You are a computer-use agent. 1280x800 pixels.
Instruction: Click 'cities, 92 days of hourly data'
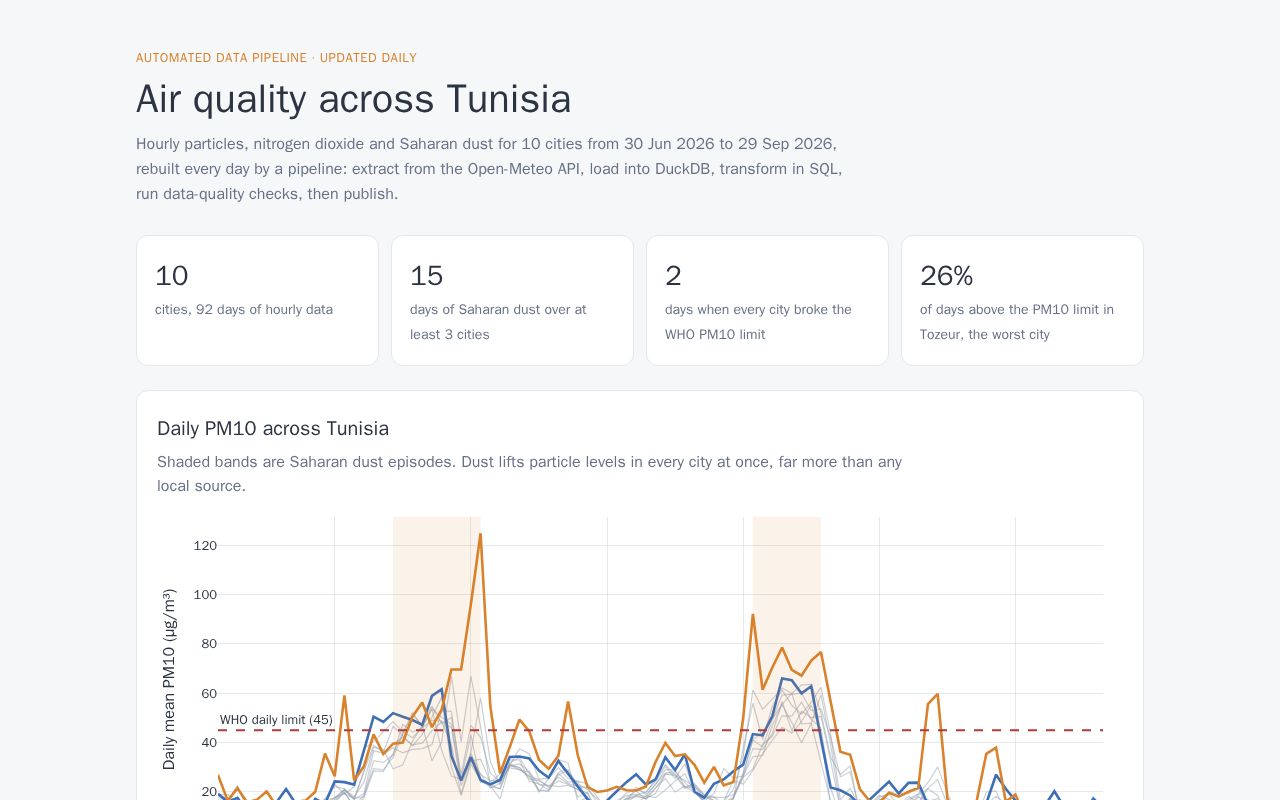click(244, 310)
